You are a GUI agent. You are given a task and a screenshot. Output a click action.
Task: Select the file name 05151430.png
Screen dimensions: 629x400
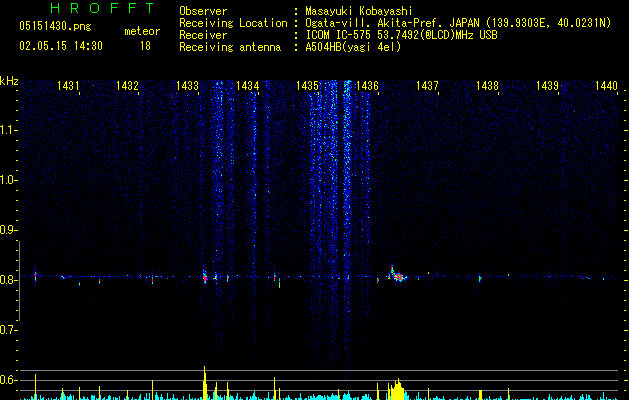55,27
